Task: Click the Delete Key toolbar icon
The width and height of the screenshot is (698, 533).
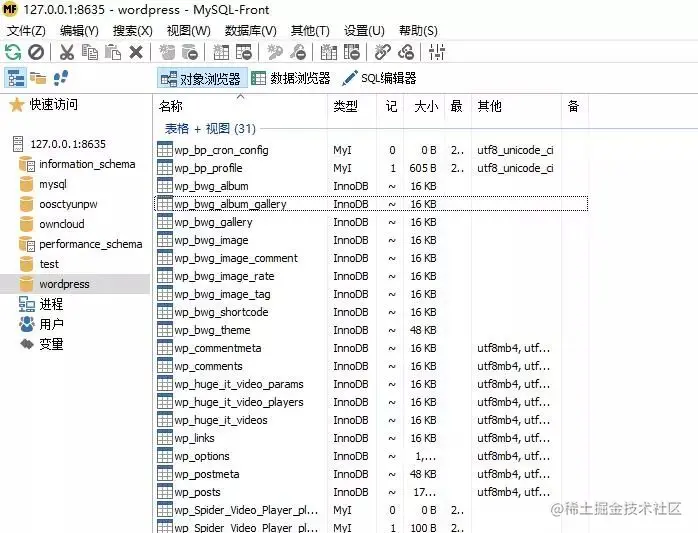Action: (298, 52)
